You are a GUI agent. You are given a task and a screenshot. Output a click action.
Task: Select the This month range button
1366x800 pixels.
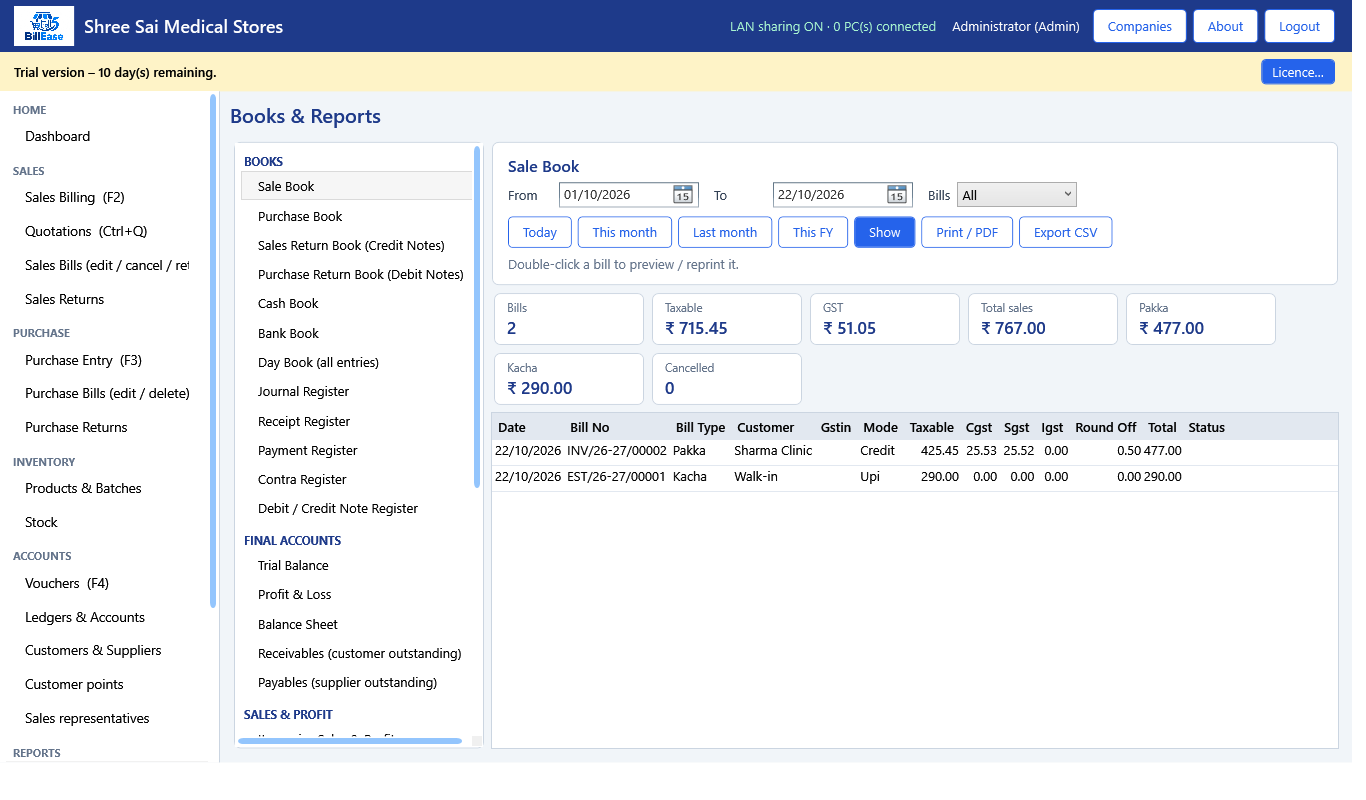point(625,232)
